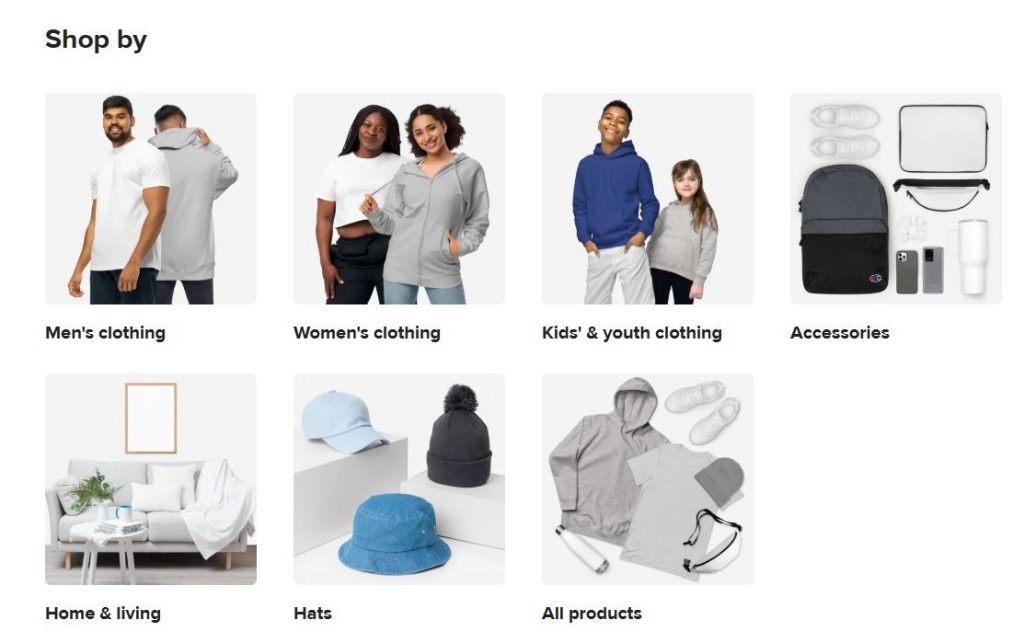Viewport: 1024px width, 643px height.
Task: Click the dark pom-pom beanie
Action: pyautogui.click(x=459, y=435)
